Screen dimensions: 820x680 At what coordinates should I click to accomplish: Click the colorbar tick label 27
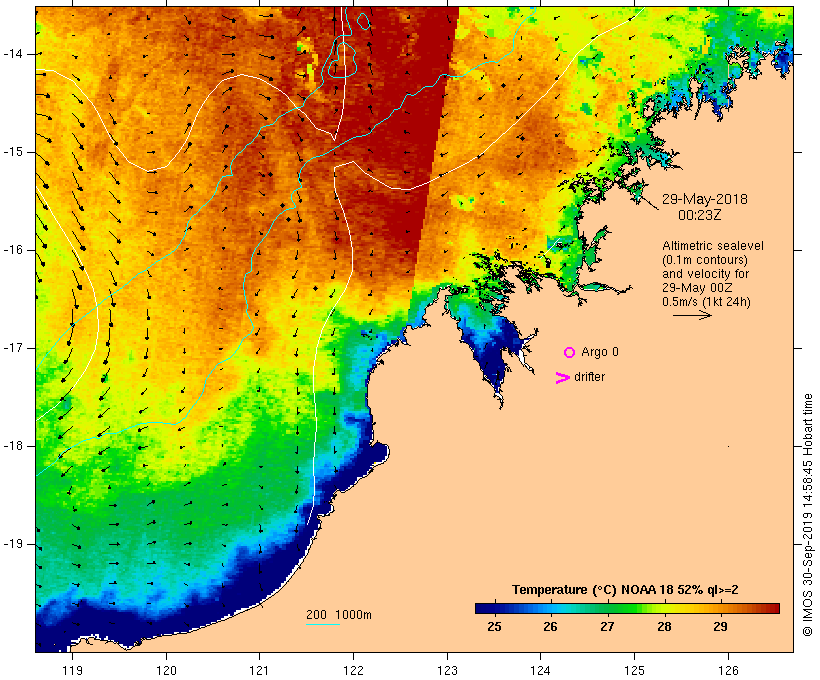coord(607,627)
